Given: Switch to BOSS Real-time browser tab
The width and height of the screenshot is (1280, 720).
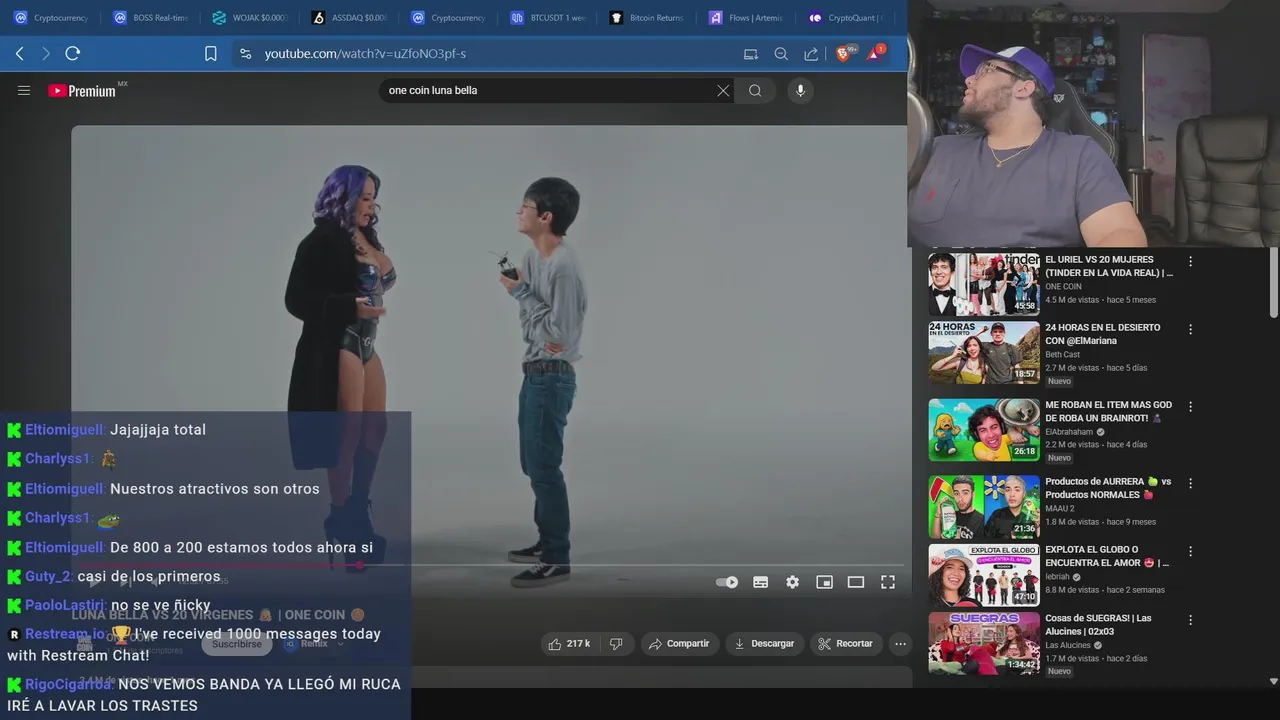Looking at the screenshot, I should (x=151, y=18).
